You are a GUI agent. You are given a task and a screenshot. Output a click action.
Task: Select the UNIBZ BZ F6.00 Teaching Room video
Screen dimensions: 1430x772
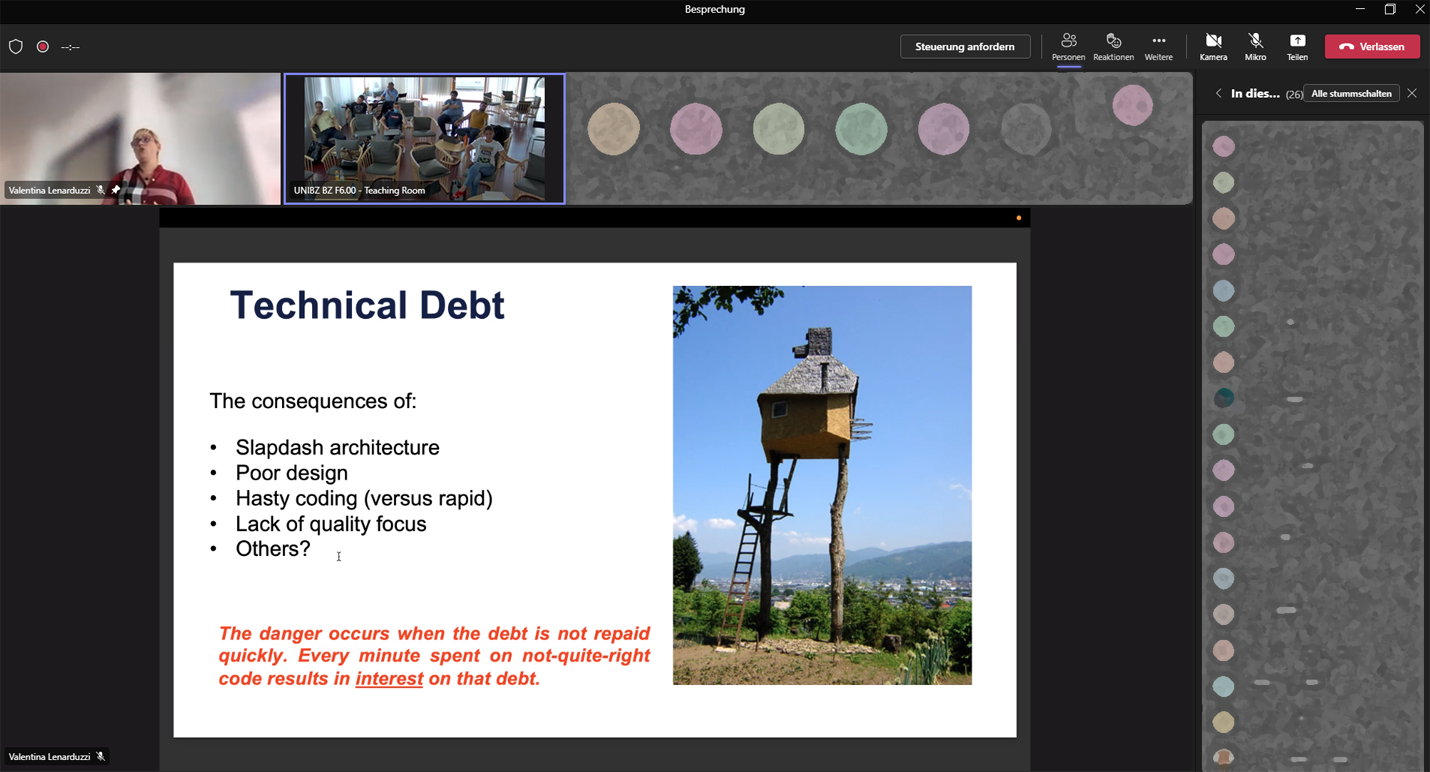pyautogui.click(x=424, y=138)
